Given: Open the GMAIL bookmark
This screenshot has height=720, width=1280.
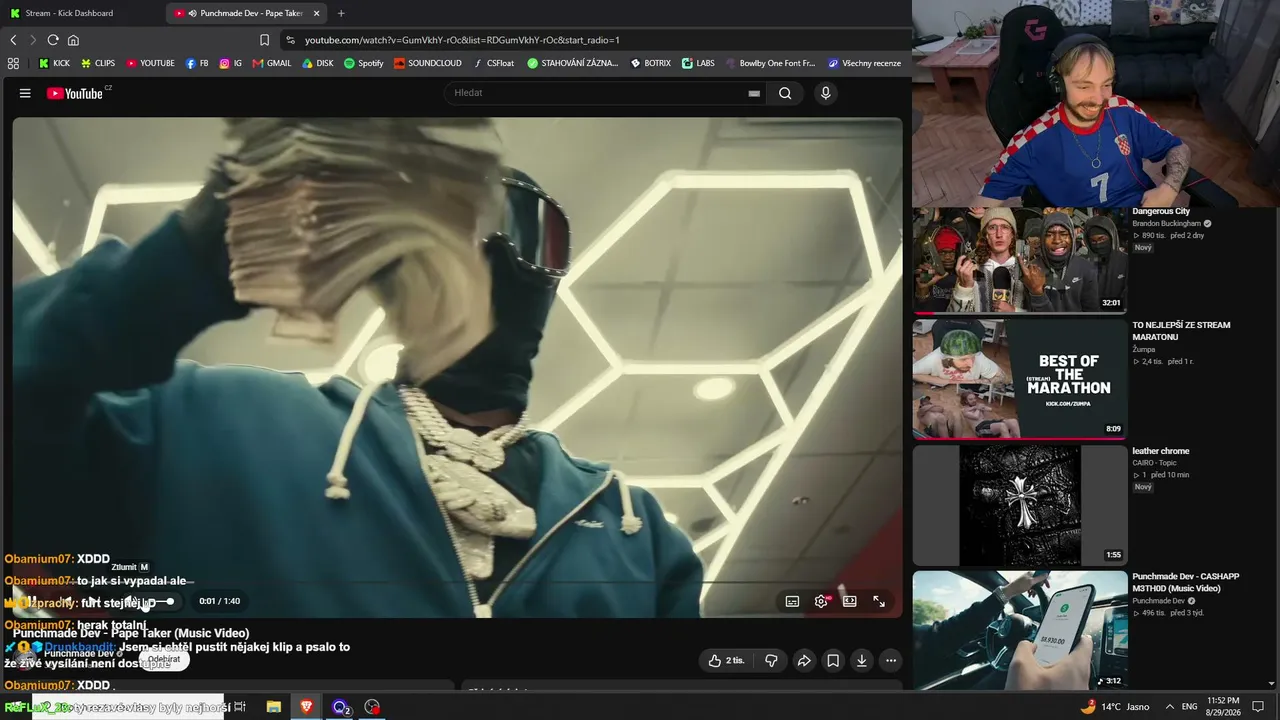Looking at the screenshot, I should tap(272, 63).
